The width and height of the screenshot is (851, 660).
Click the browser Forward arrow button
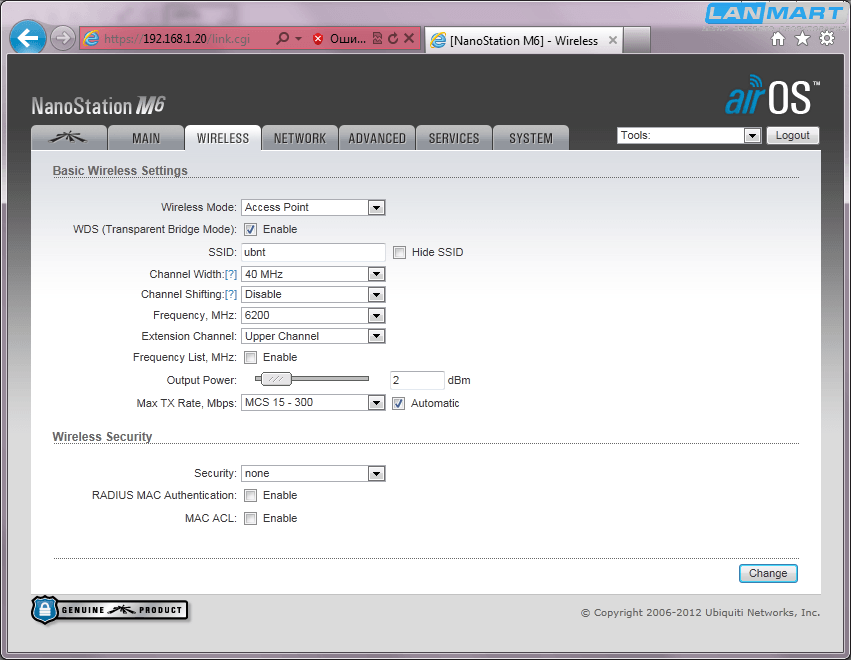[63, 39]
